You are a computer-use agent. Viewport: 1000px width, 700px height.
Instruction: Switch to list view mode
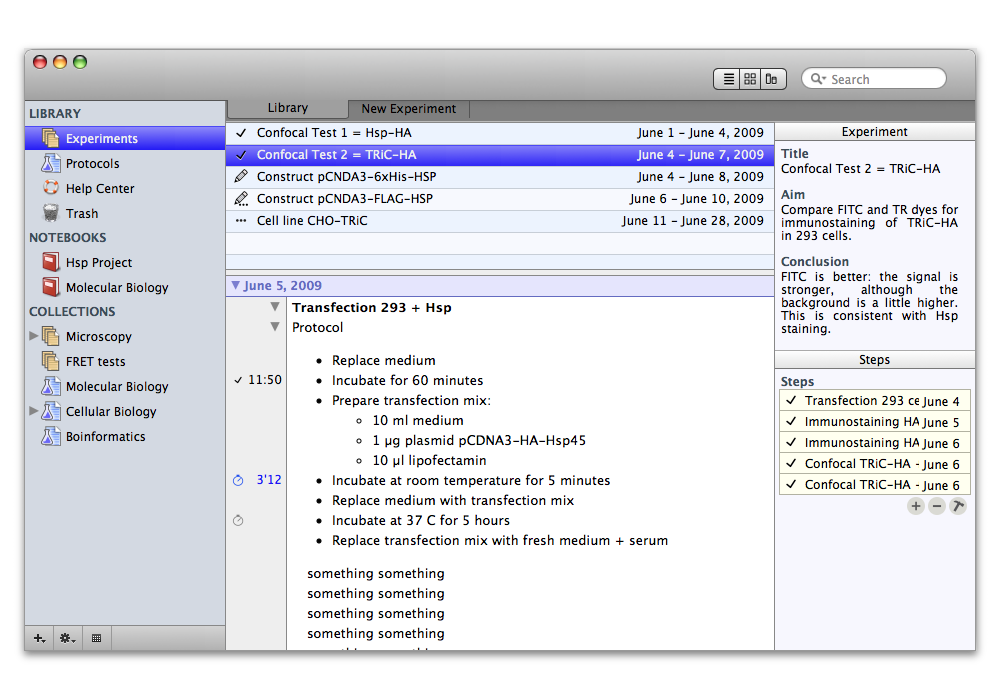[x=728, y=79]
